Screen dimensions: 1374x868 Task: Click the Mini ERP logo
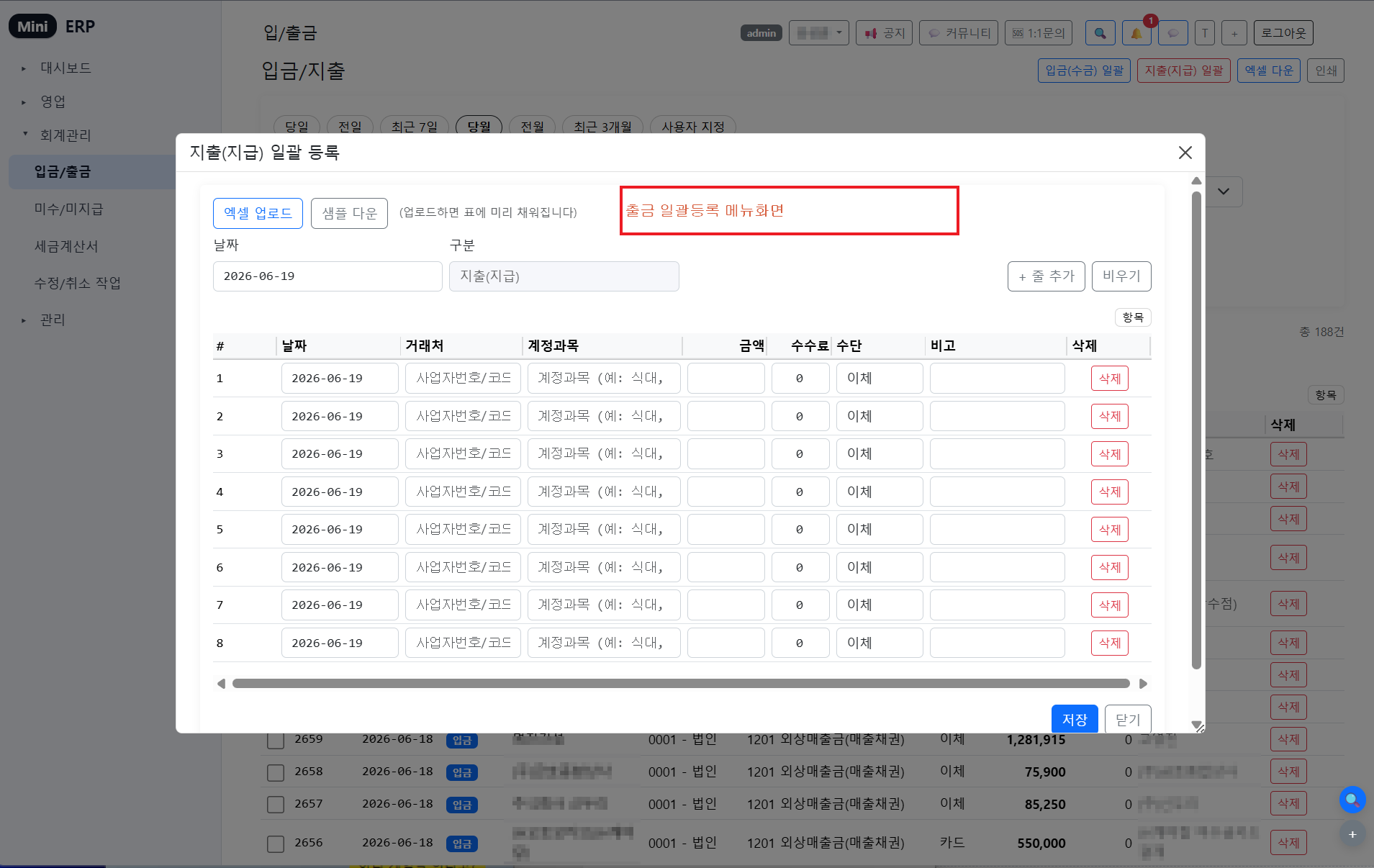[x=52, y=27]
